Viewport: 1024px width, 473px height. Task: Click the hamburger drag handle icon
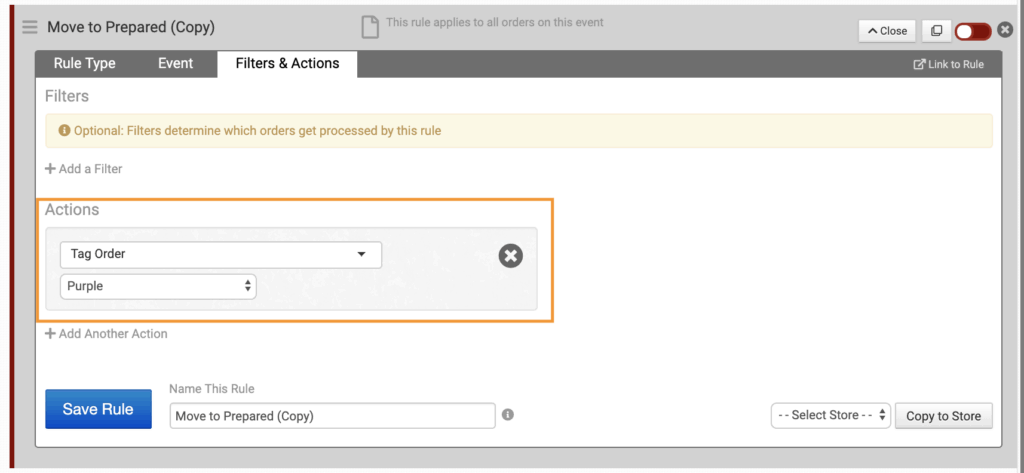coord(30,27)
